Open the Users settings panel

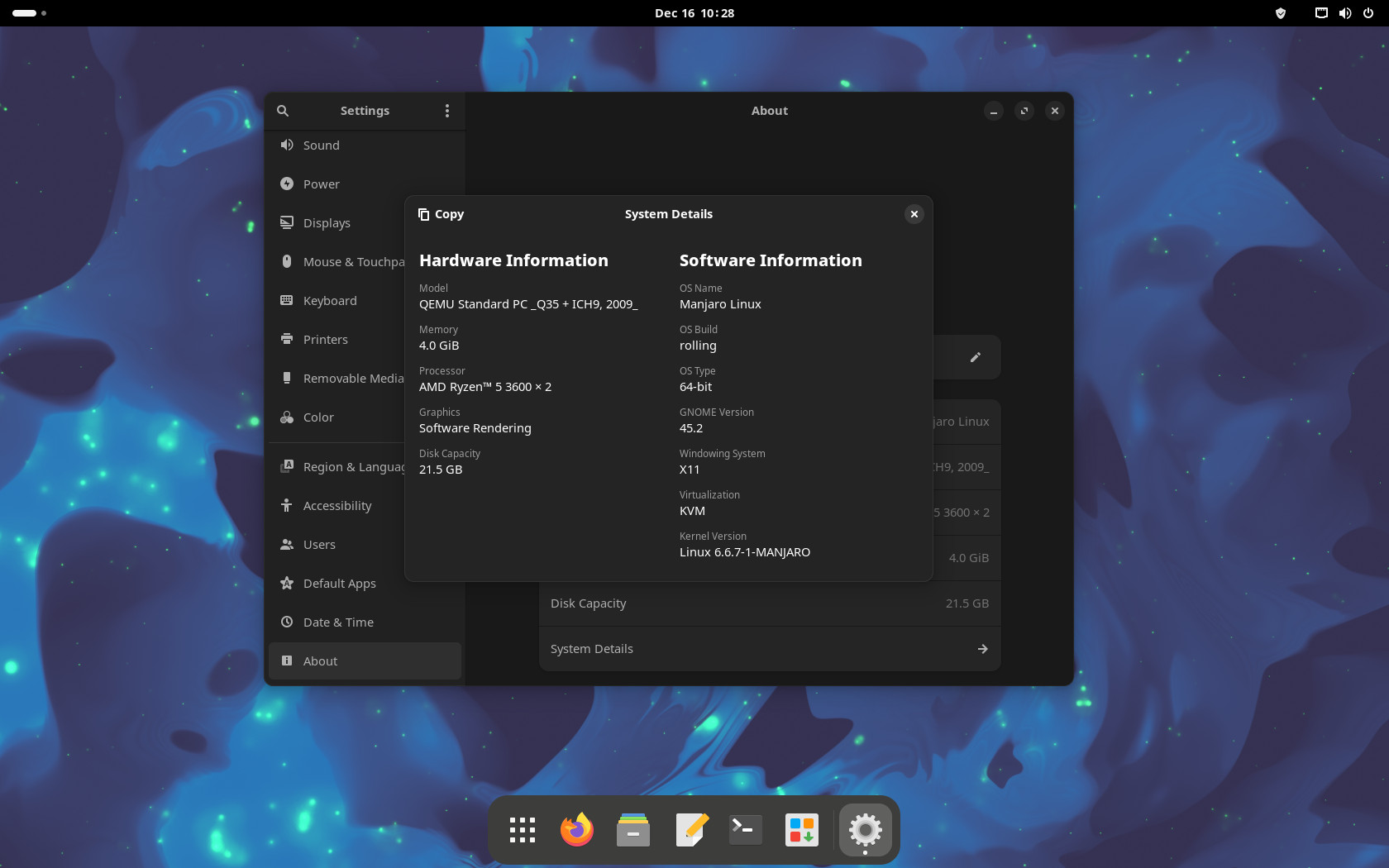pyautogui.click(x=337, y=545)
